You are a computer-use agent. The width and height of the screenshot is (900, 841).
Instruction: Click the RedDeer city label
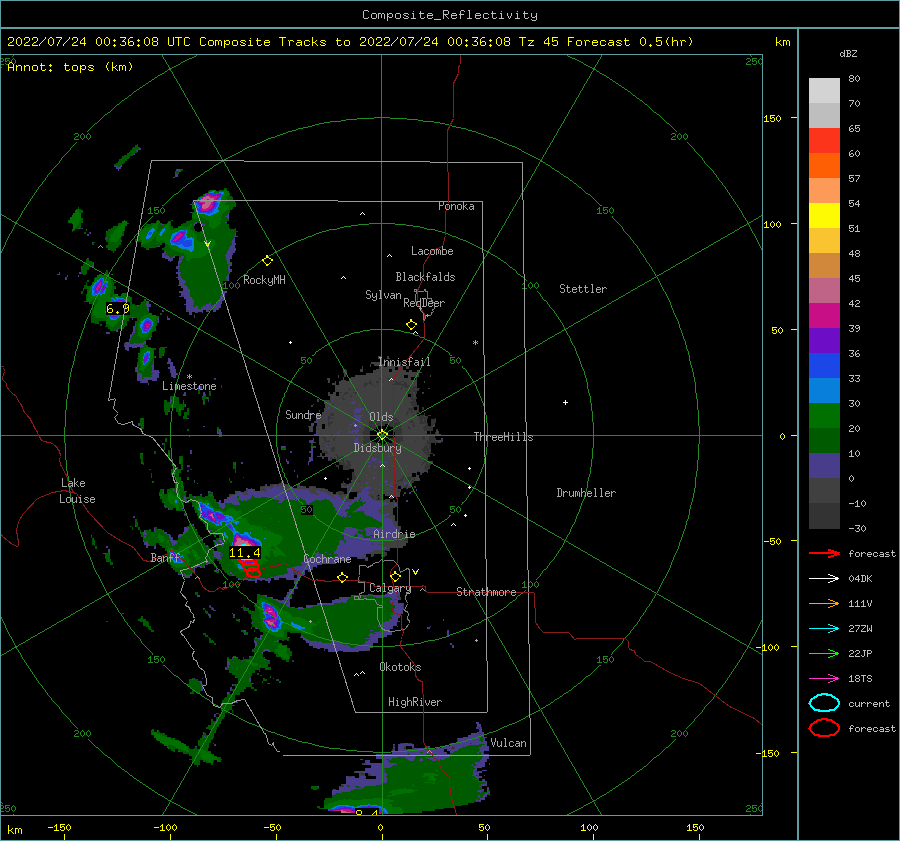424,303
